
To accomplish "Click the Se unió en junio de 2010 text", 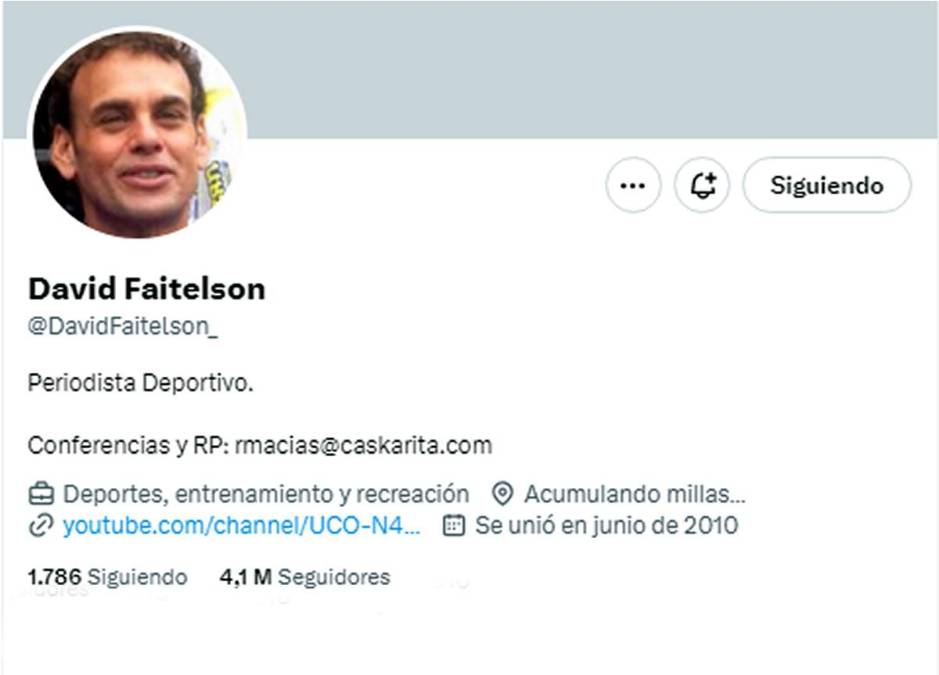I will 607,525.
